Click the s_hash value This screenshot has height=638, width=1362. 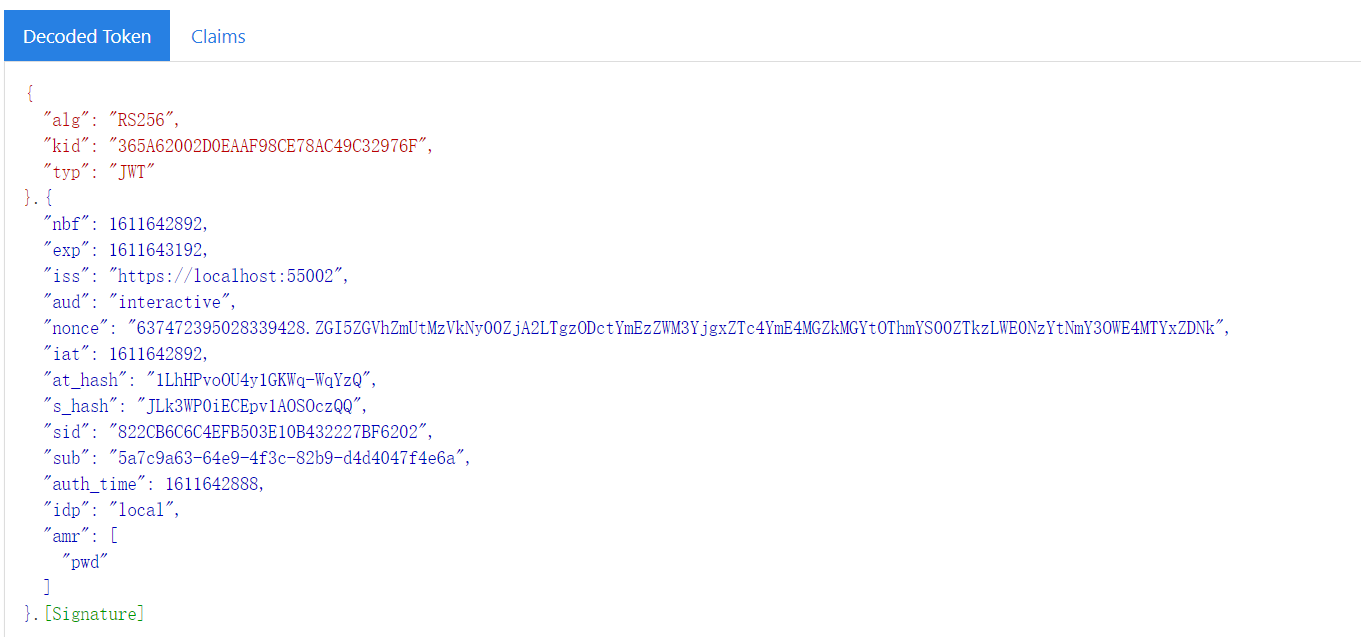(252, 406)
